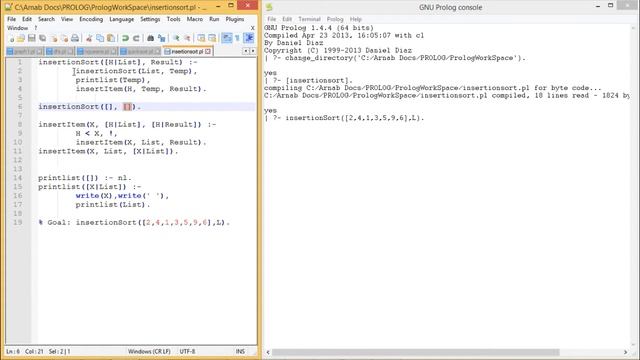This screenshot has height=360, width=640.
Task: Click the Open file folder icon
Action: click(x=20, y=38)
